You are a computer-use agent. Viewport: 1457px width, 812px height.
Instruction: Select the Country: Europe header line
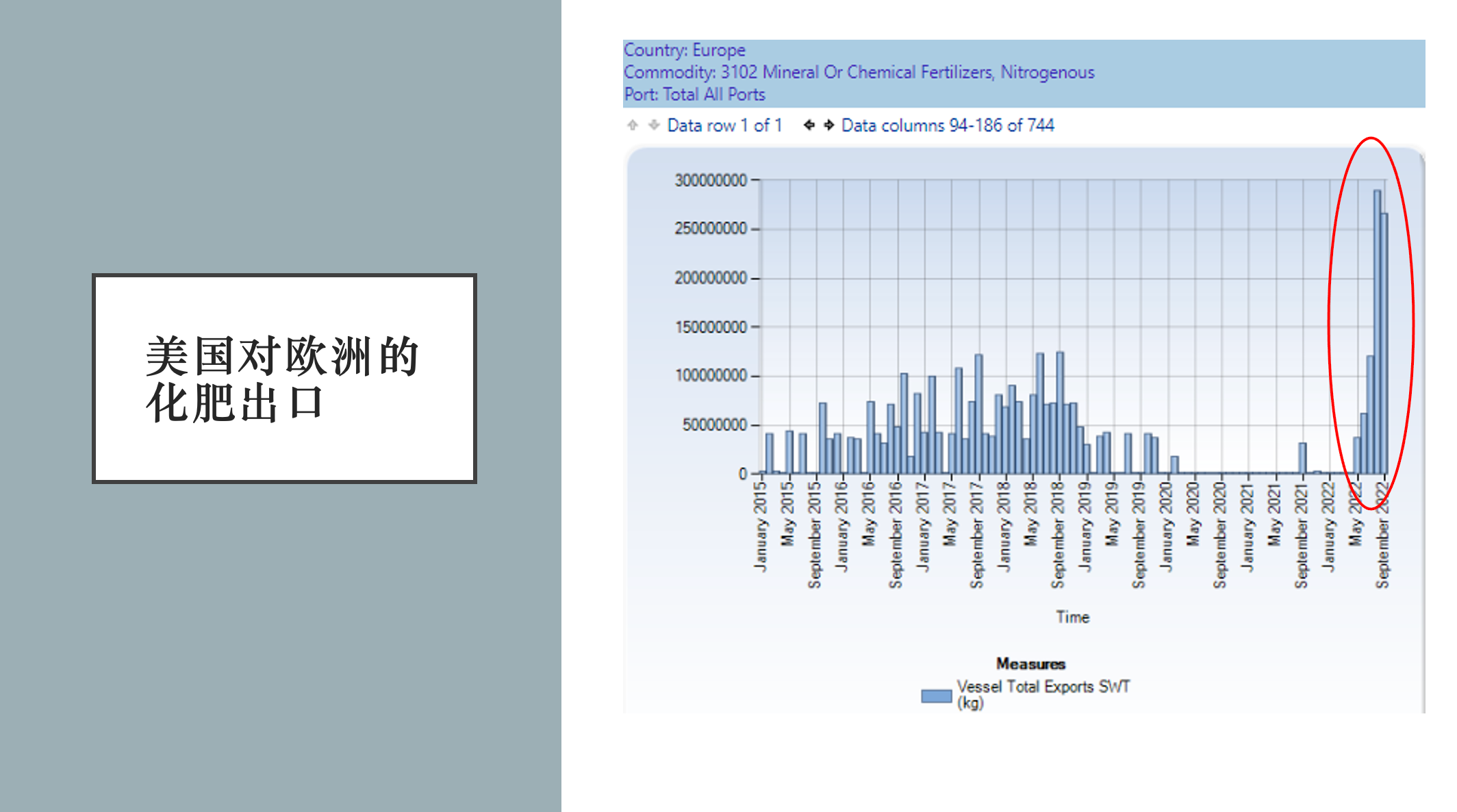[684, 50]
